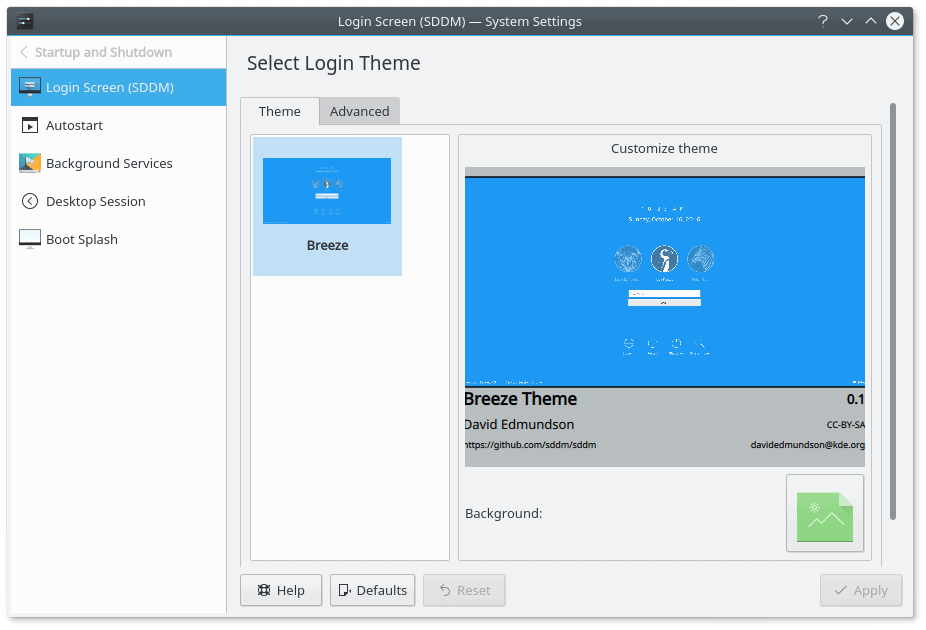The width and height of the screenshot is (926, 630).
Task: Click the Background Services icon
Action: pyautogui.click(x=30, y=164)
